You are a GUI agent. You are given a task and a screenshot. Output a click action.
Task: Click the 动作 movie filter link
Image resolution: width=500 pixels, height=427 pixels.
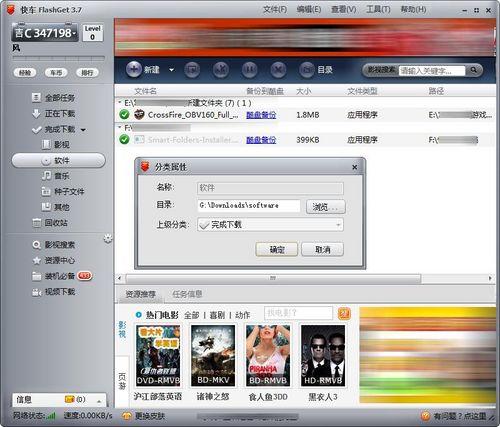click(243, 315)
